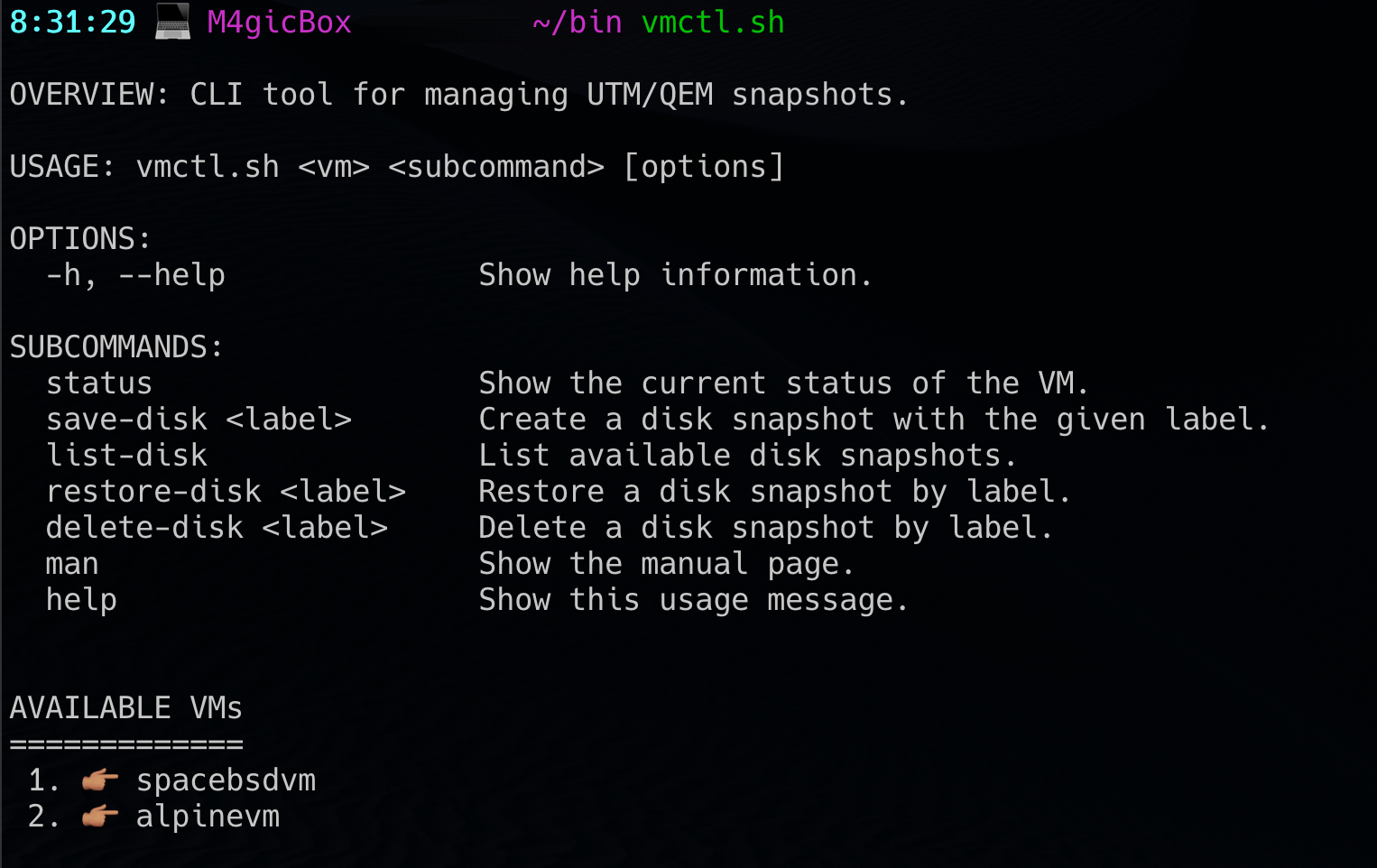Click the list-disk subcommand entry
Screen dimensions: 1377x868
click(126, 455)
